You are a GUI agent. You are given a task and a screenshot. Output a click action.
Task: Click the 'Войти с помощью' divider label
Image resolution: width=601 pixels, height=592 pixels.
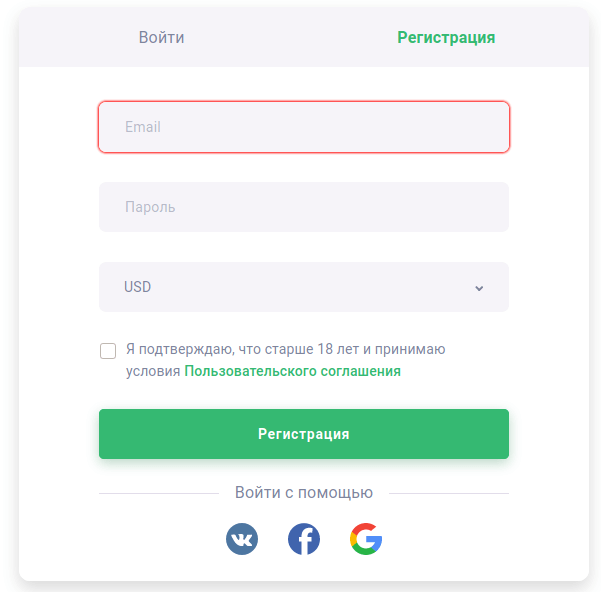(x=303, y=493)
